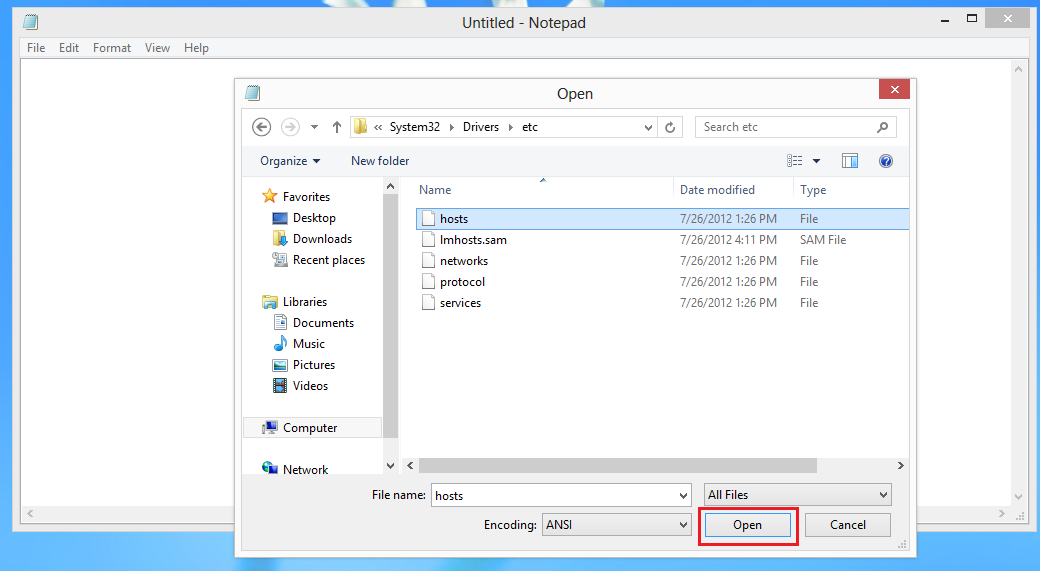Click the Open button
This screenshot has width=1040, height=571.
coord(748,525)
